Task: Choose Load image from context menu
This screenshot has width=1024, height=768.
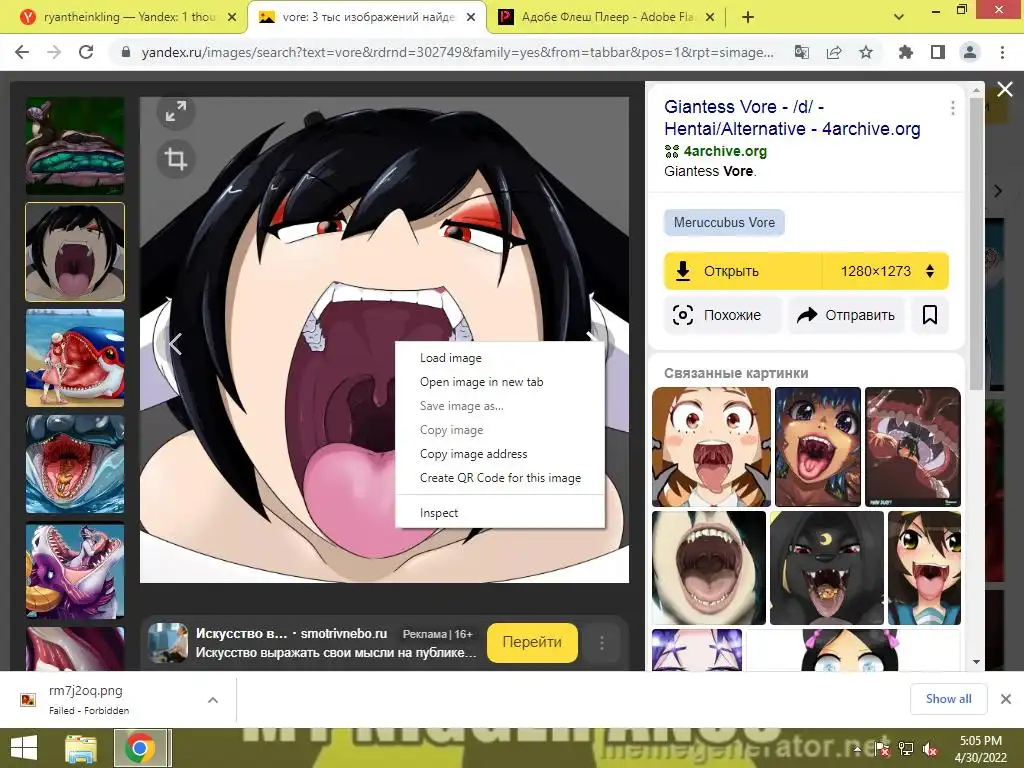Action: pyautogui.click(x=451, y=358)
